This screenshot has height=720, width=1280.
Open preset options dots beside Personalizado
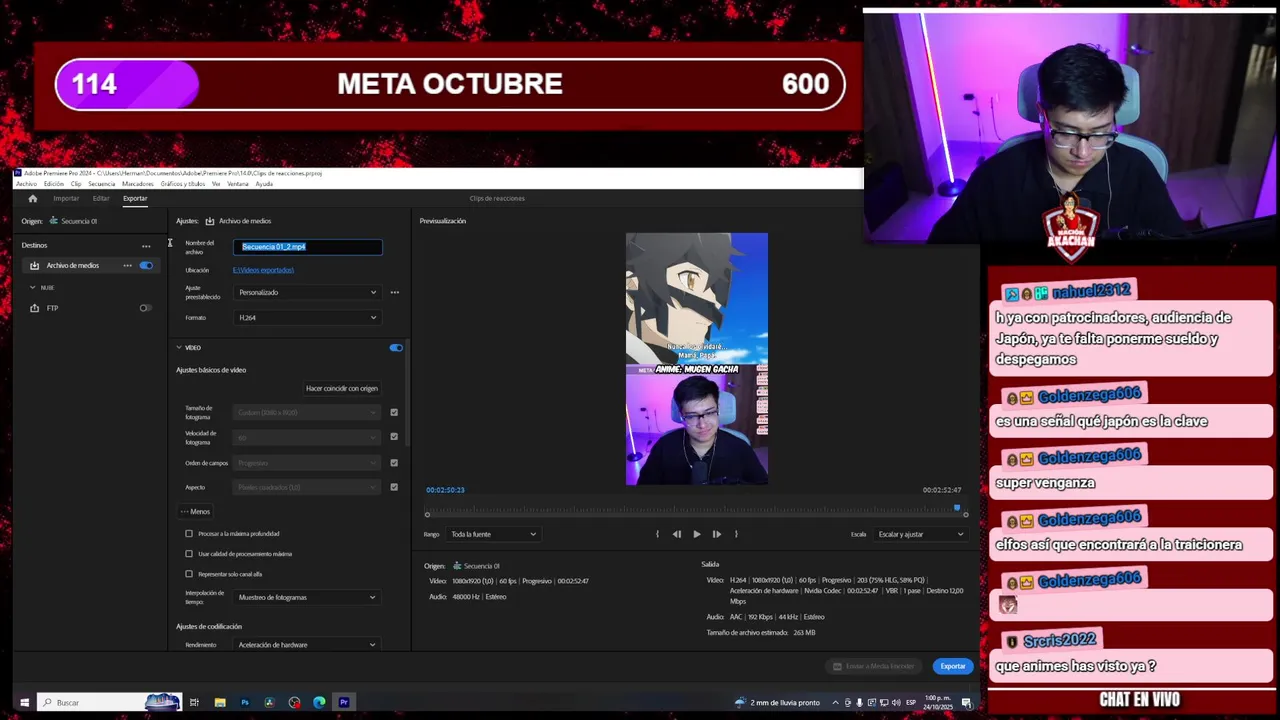pyautogui.click(x=394, y=292)
